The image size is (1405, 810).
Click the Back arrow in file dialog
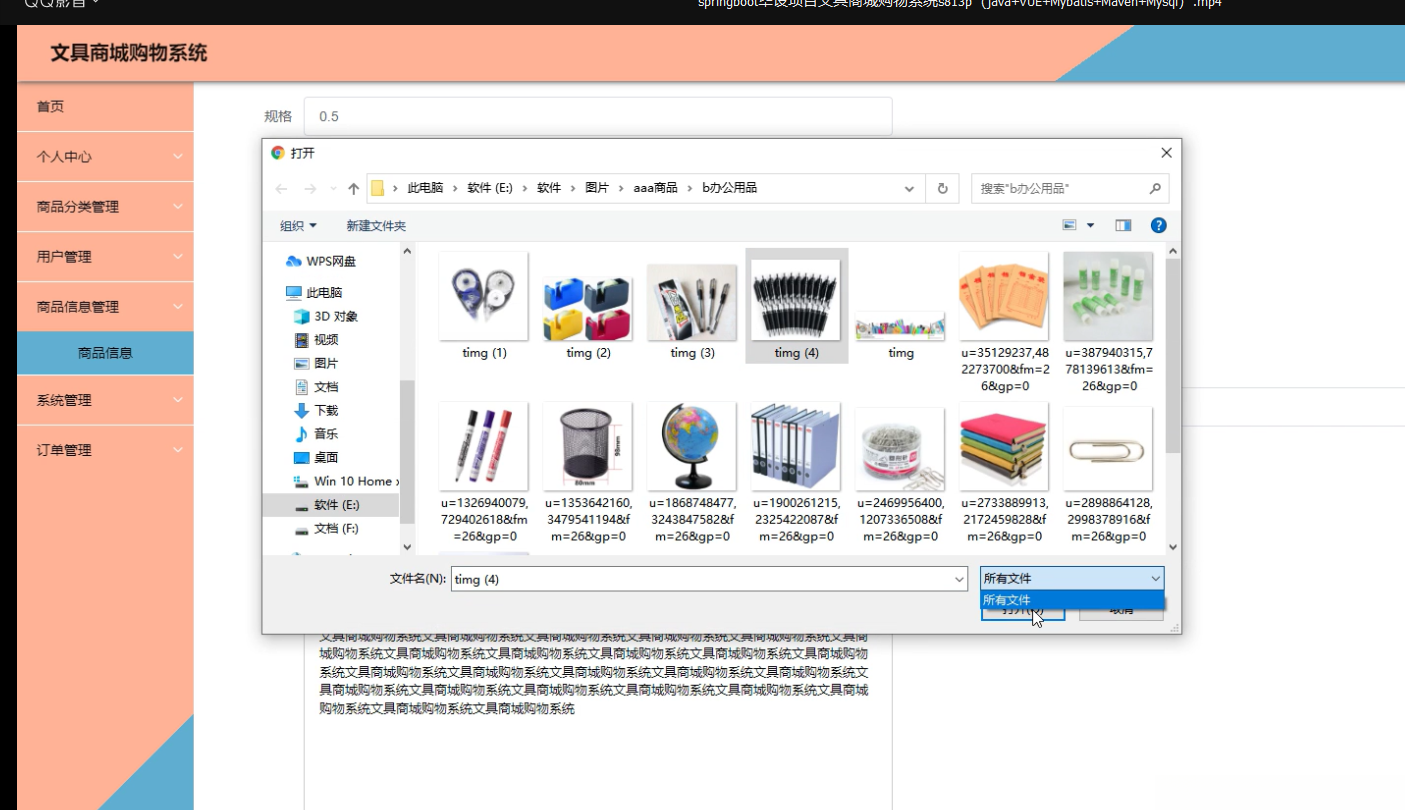282,188
